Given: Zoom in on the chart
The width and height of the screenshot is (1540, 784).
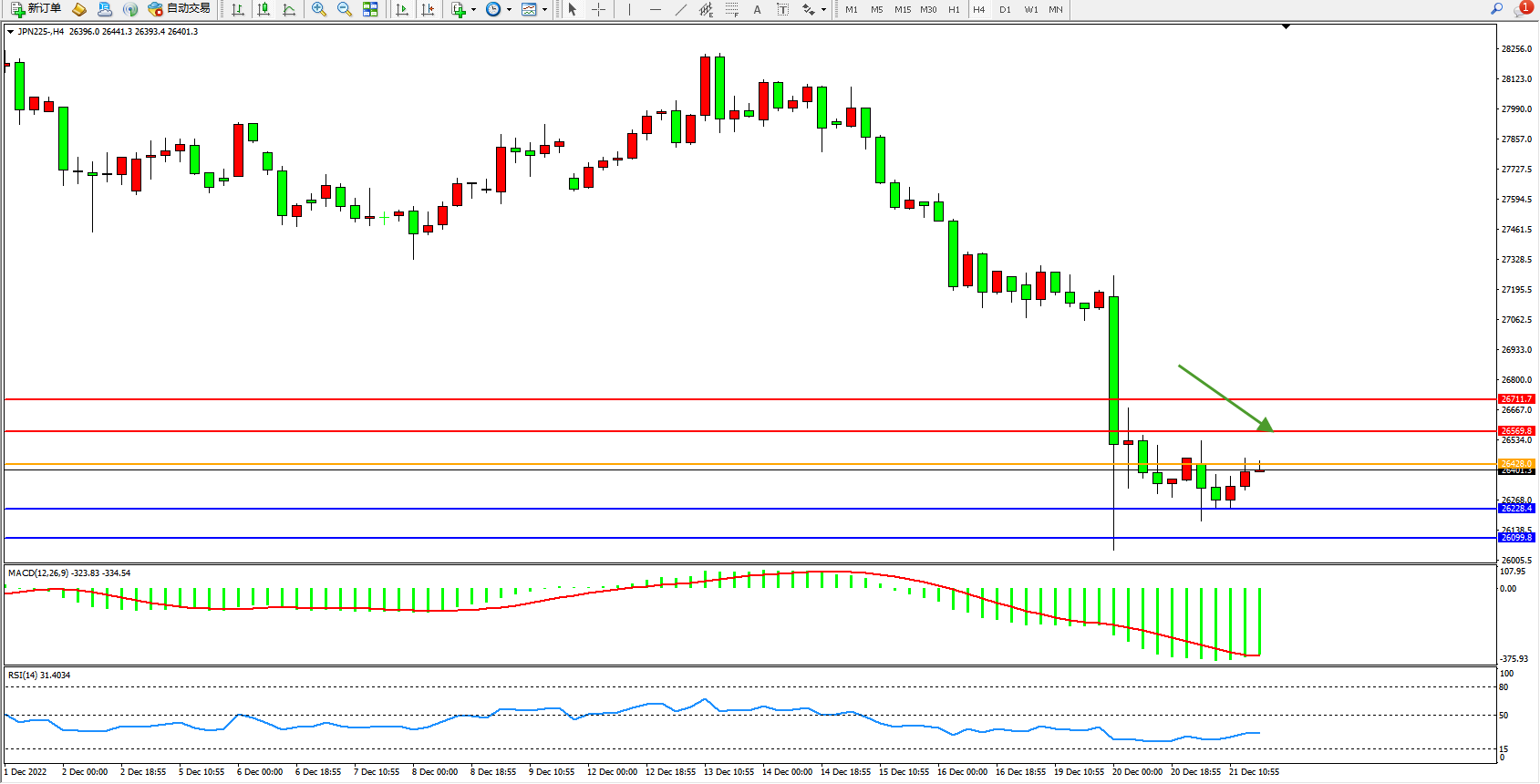Looking at the screenshot, I should coord(319,9).
